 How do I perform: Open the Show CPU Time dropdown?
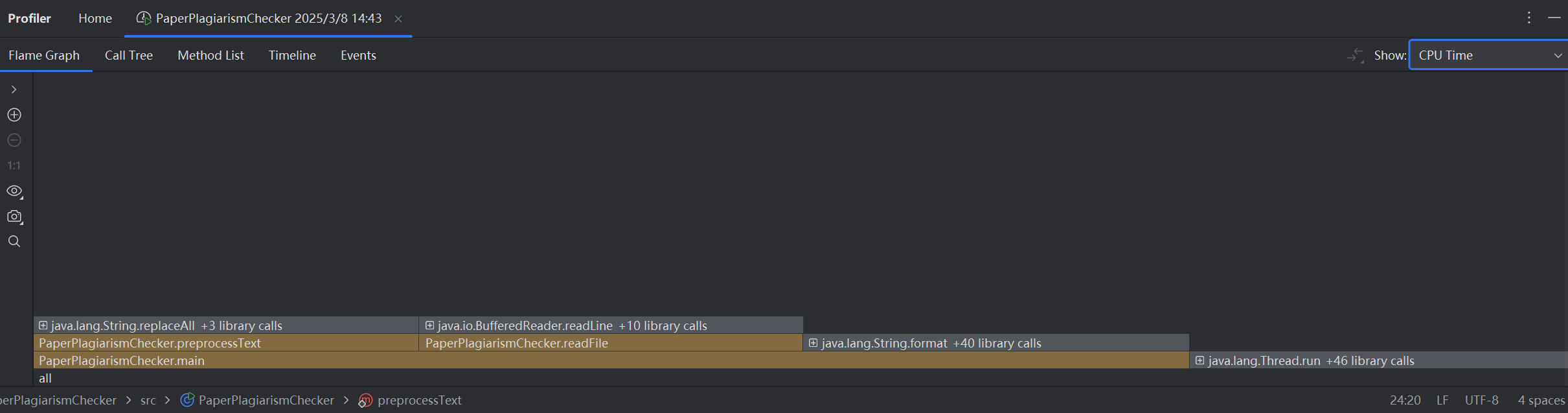1488,55
